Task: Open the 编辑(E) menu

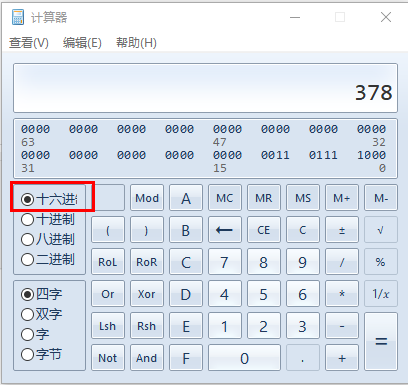Action: click(82, 43)
